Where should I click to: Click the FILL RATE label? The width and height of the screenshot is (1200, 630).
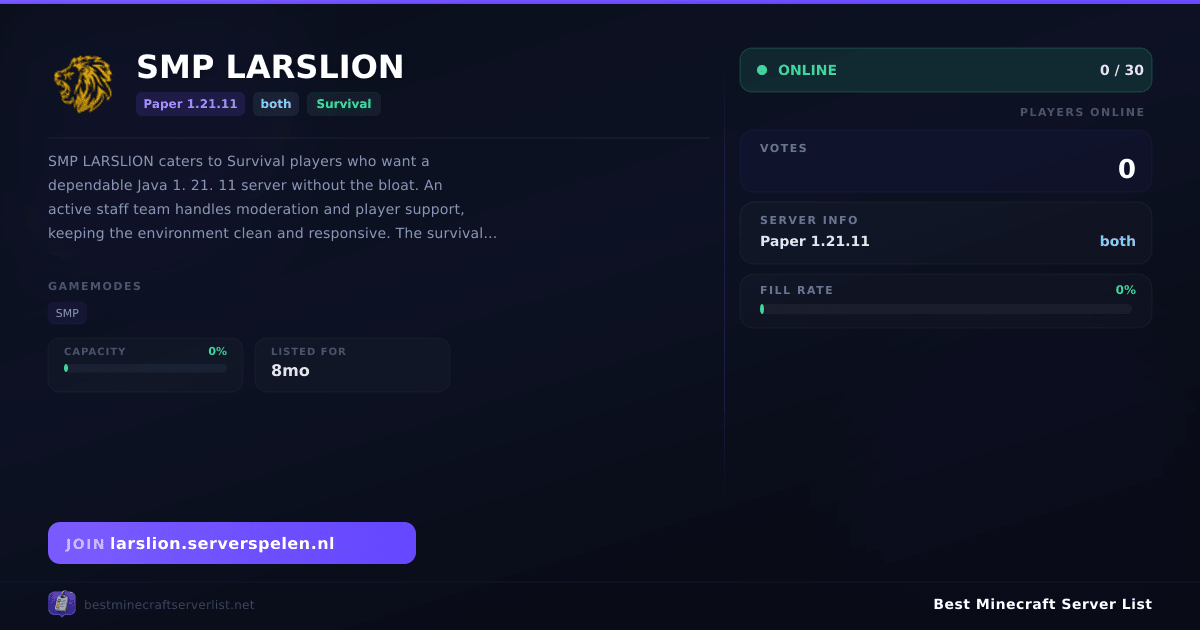coord(797,290)
